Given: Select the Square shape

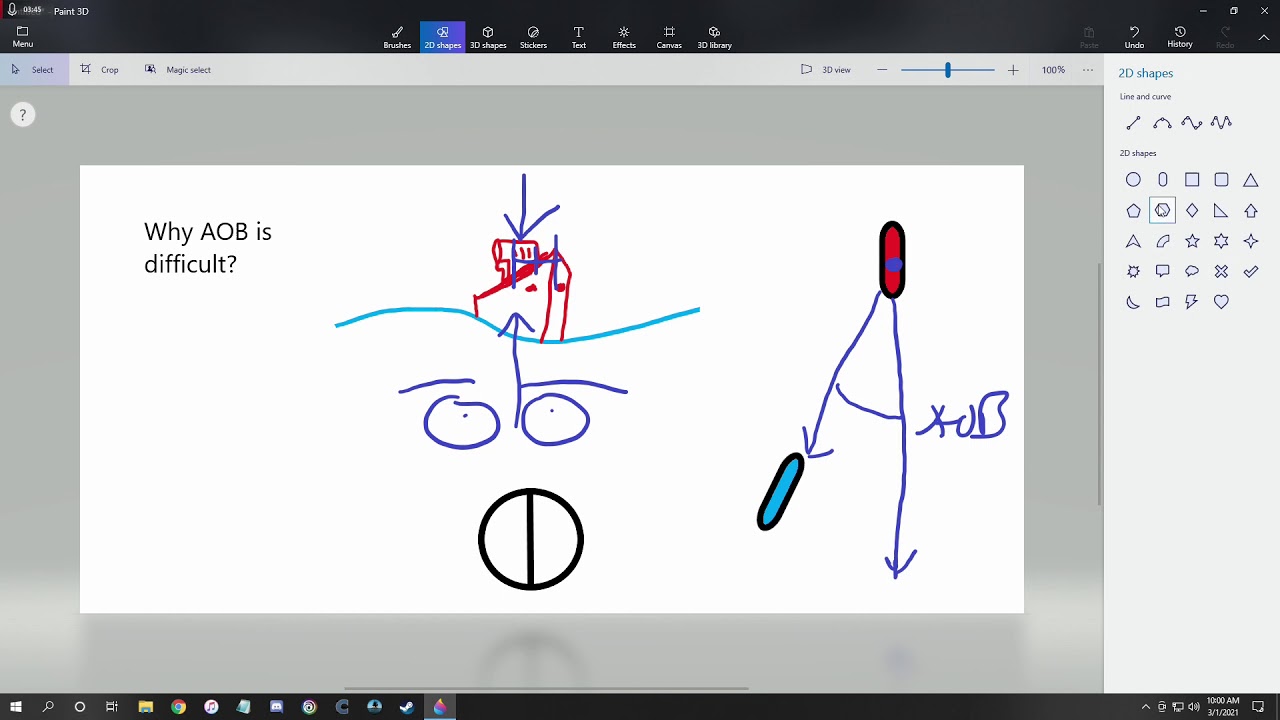Looking at the screenshot, I should pyautogui.click(x=1192, y=180).
